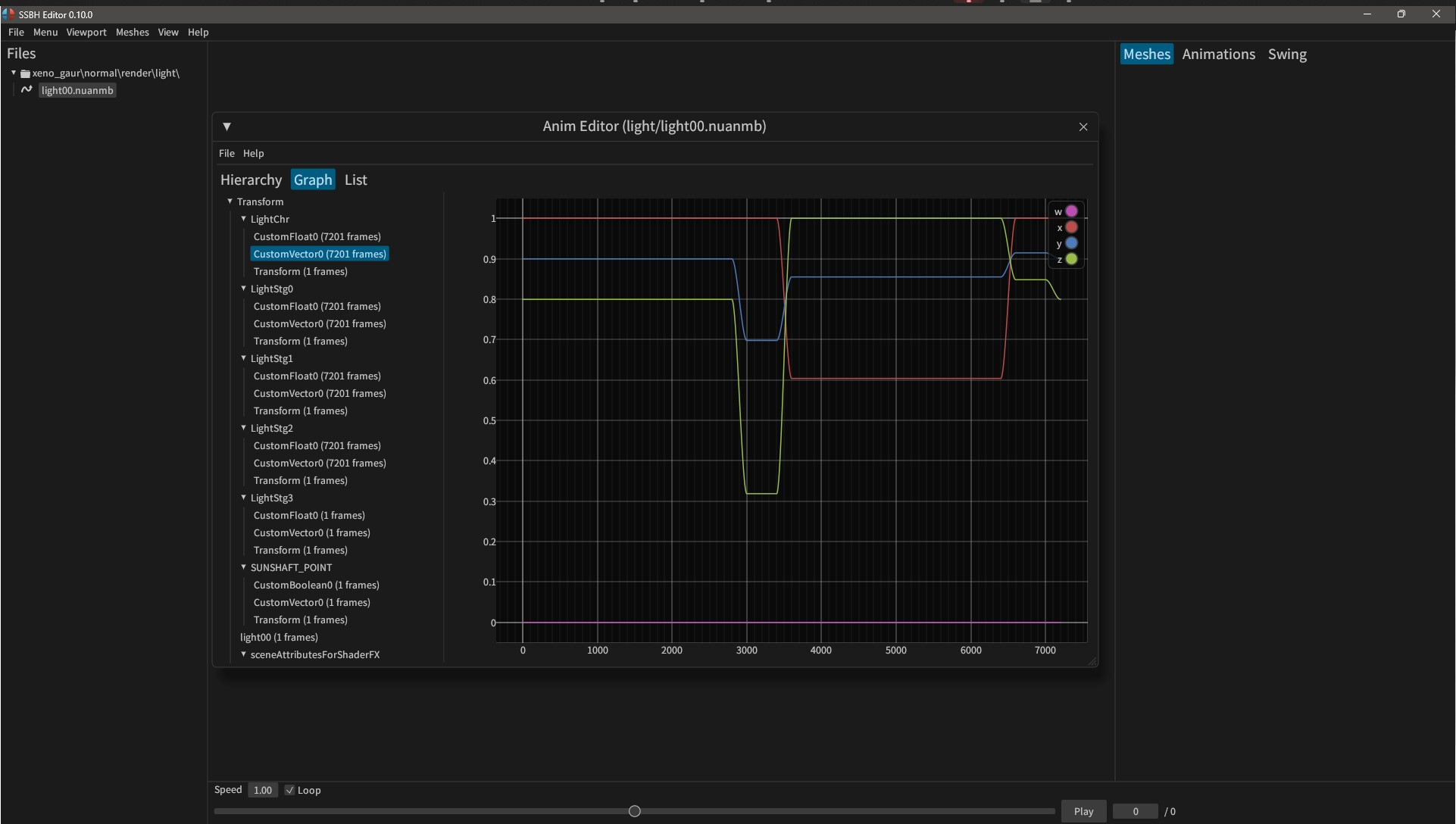
Task: Click the SSBH Editor app icon in title bar
Action: pos(8,14)
